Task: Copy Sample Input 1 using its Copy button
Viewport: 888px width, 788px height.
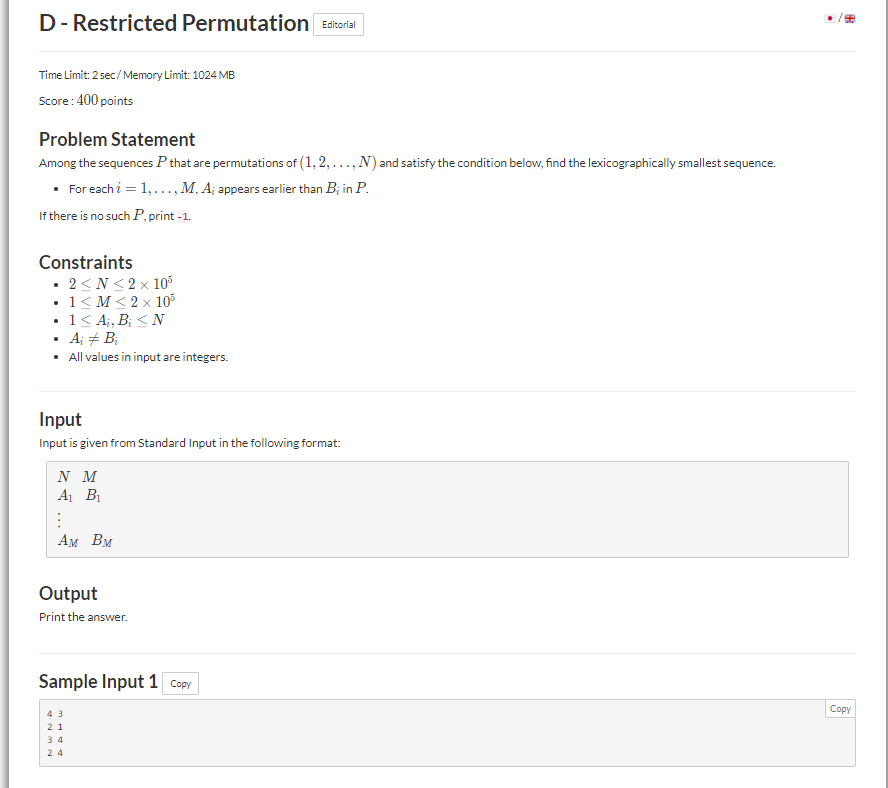Action: pos(179,683)
